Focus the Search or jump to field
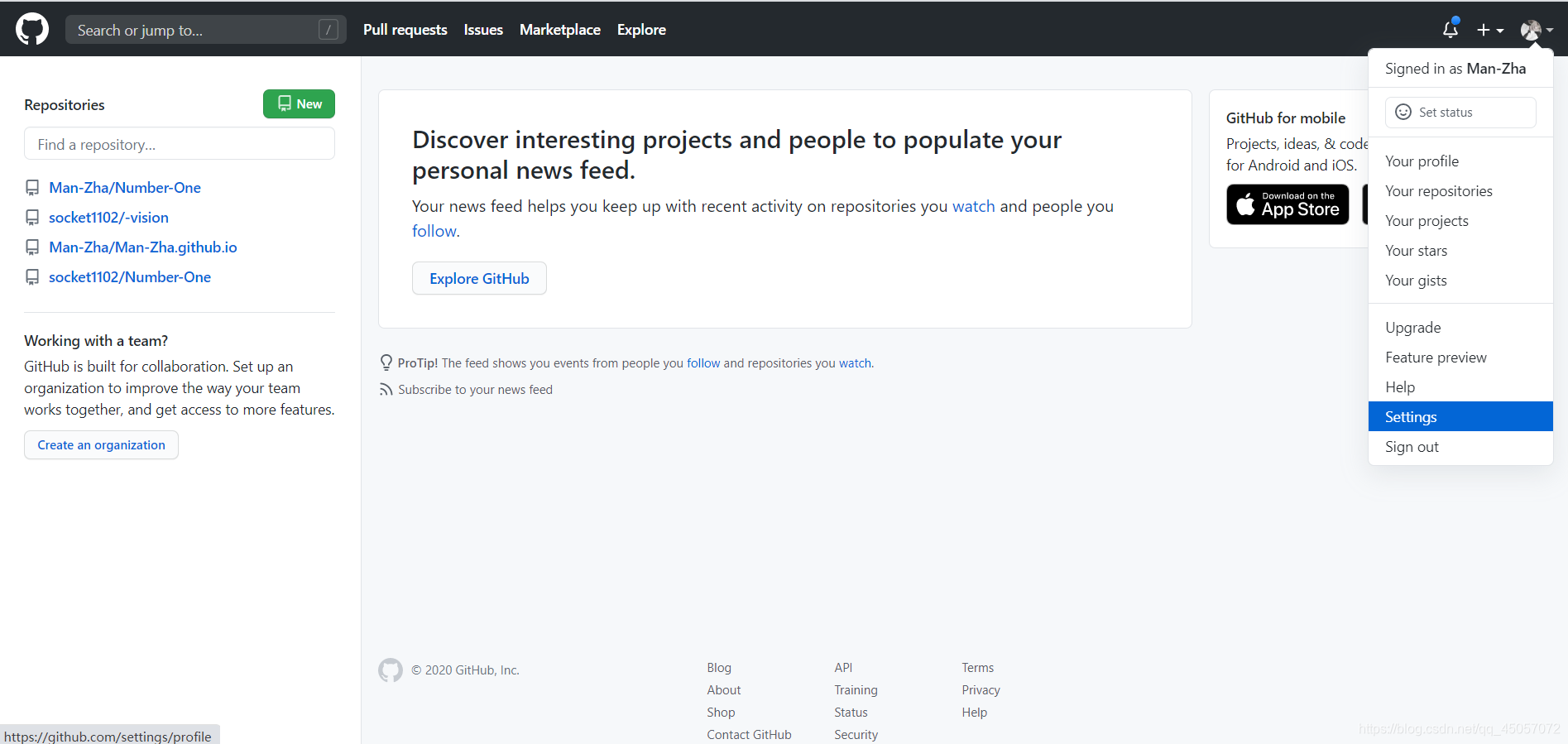1568x744 pixels. pos(206,30)
